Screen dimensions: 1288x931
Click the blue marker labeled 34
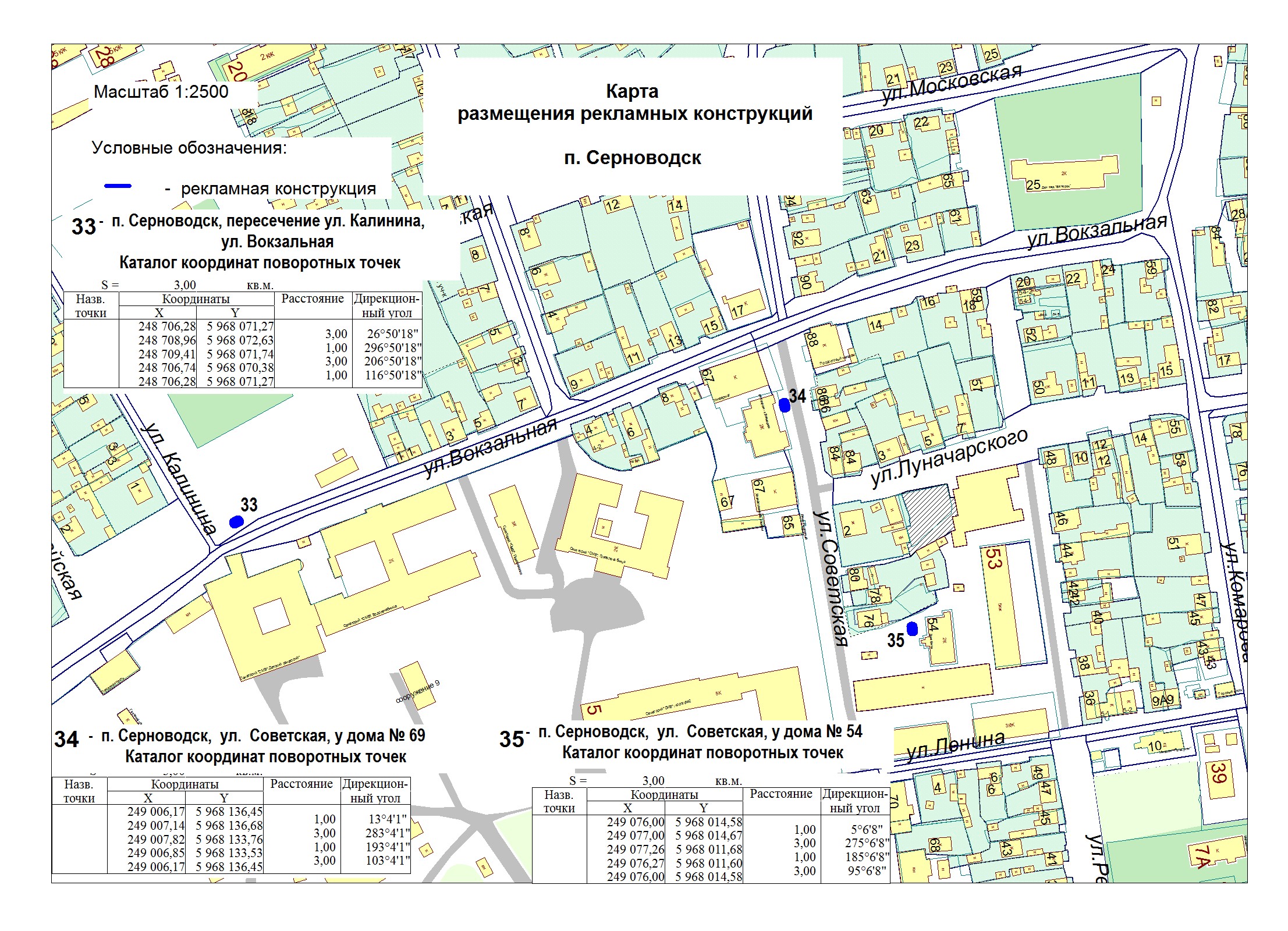(x=784, y=406)
